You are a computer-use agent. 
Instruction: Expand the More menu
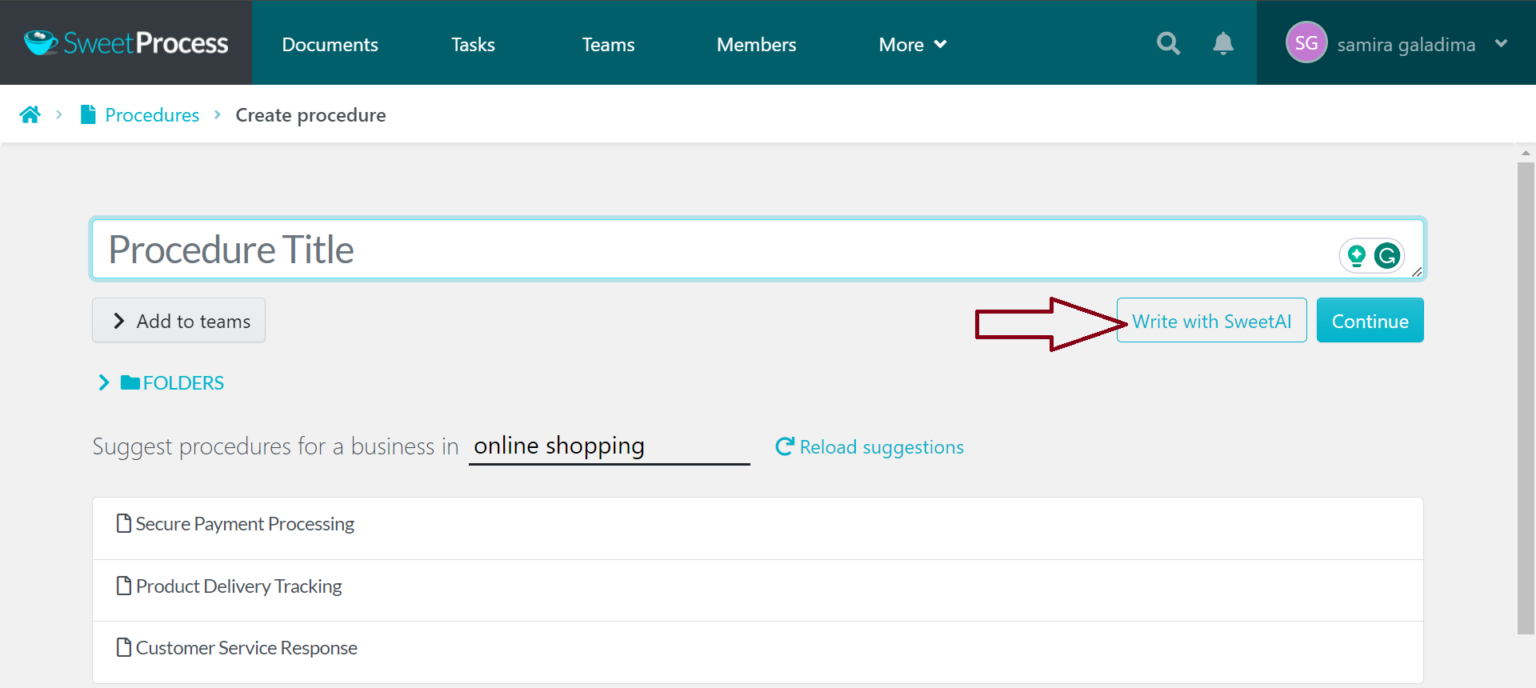(912, 44)
